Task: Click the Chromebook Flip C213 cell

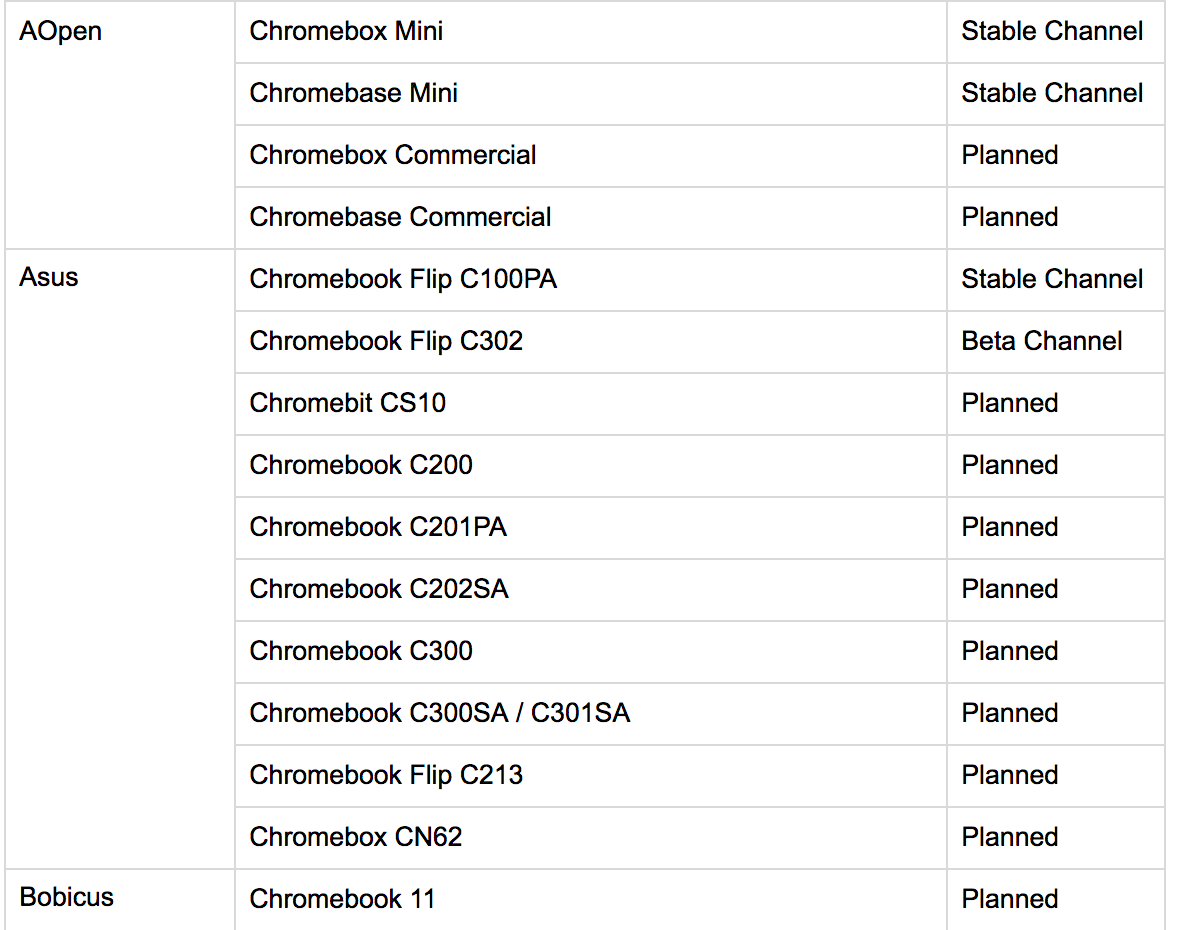Action: 386,775
